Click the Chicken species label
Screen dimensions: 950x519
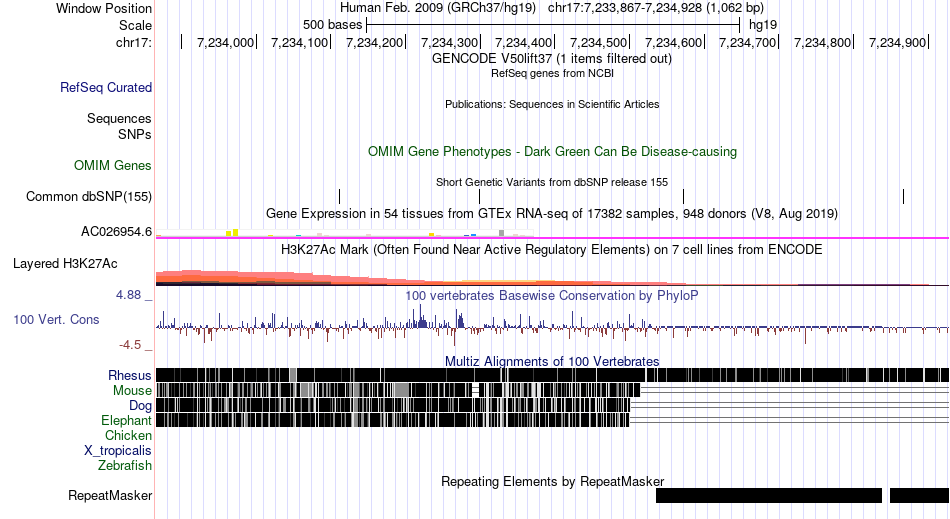(x=128, y=435)
